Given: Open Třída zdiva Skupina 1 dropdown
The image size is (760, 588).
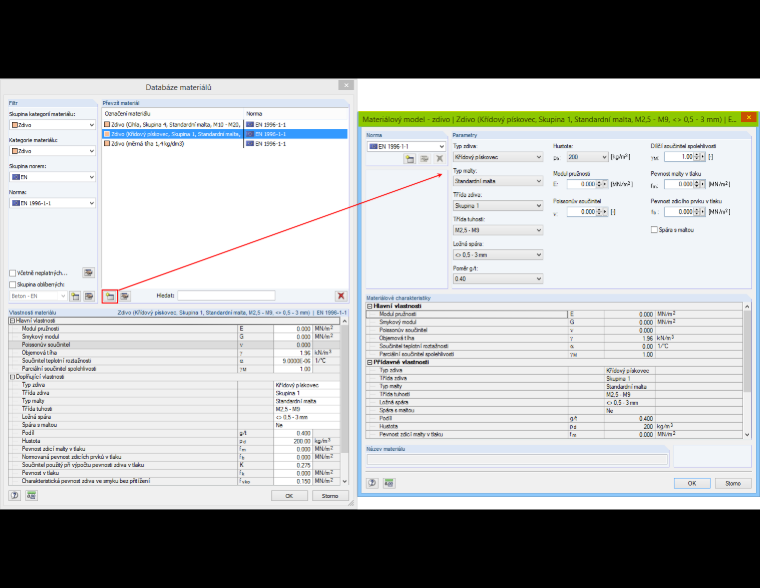Looking at the screenshot, I should click(498, 206).
